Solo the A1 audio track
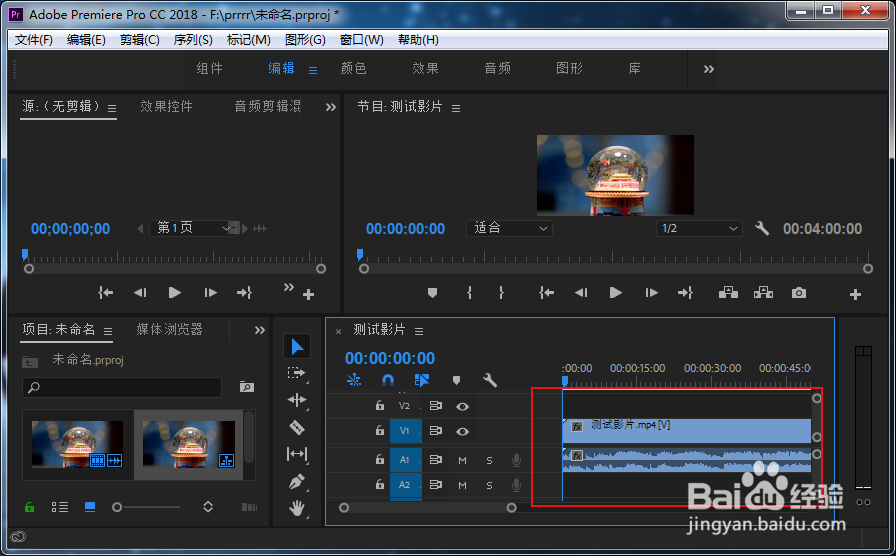 coord(489,460)
